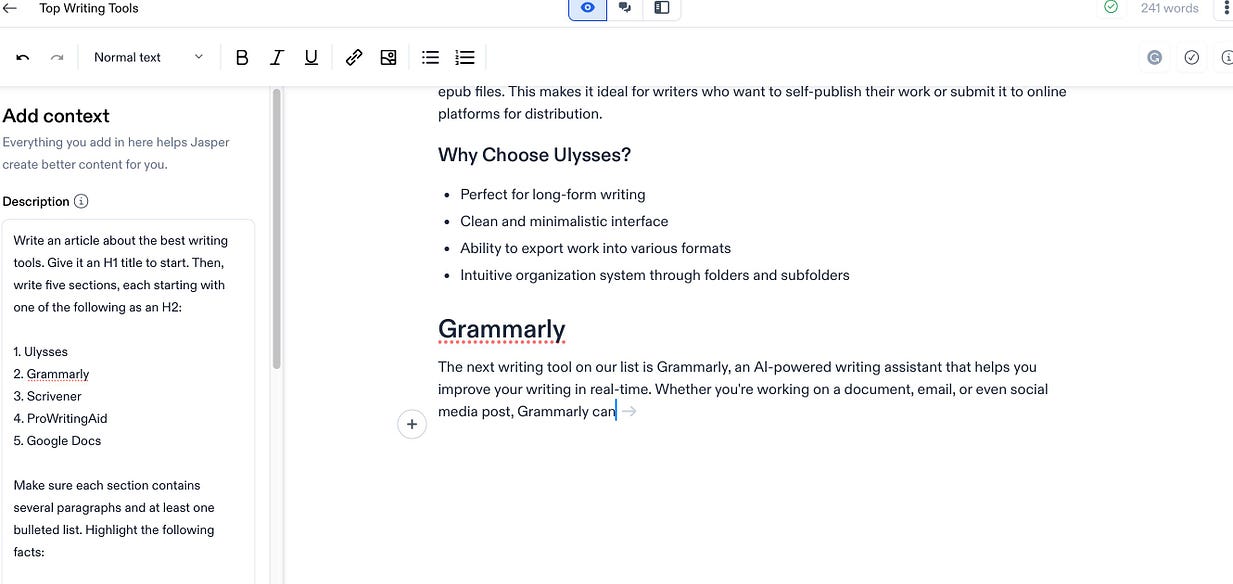The width and height of the screenshot is (1233, 584).
Task: Click the 241 words counter
Action: pyautogui.click(x=1169, y=8)
